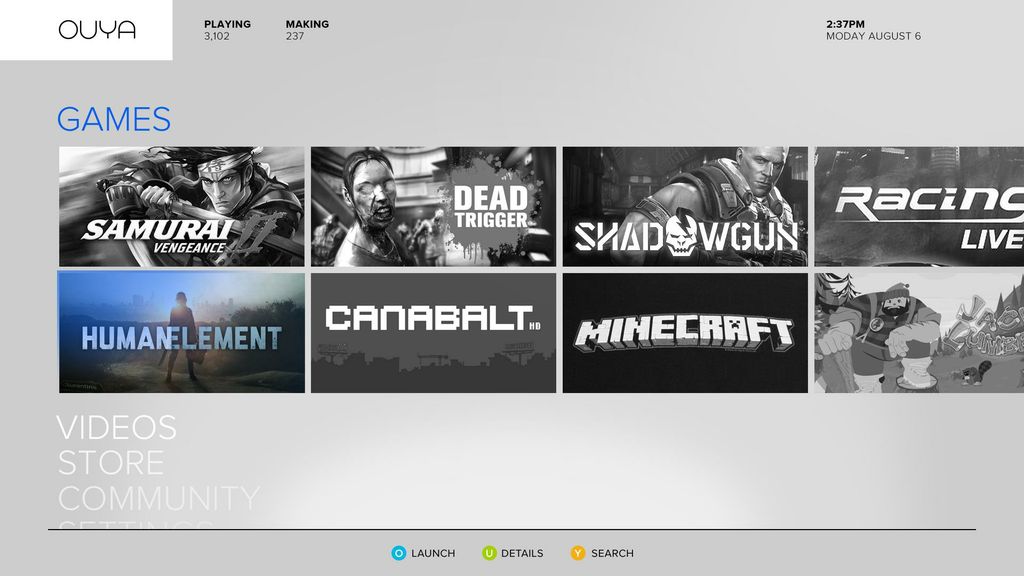The image size is (1024, 576).
Task: Open the Shadowgun game tile
Action: coord(685,207)
